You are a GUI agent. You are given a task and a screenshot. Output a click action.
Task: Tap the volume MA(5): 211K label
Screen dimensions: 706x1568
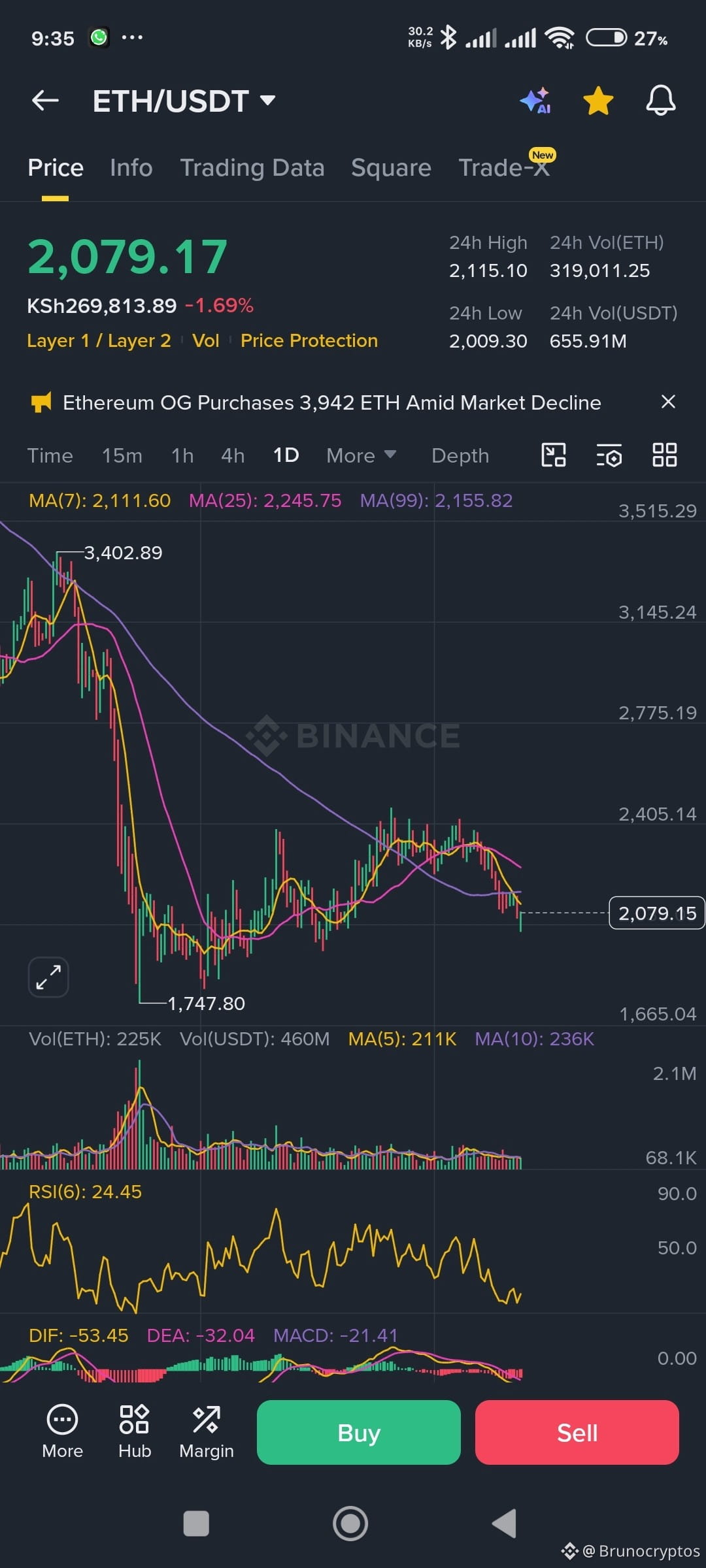click(x=402, y=1039)
